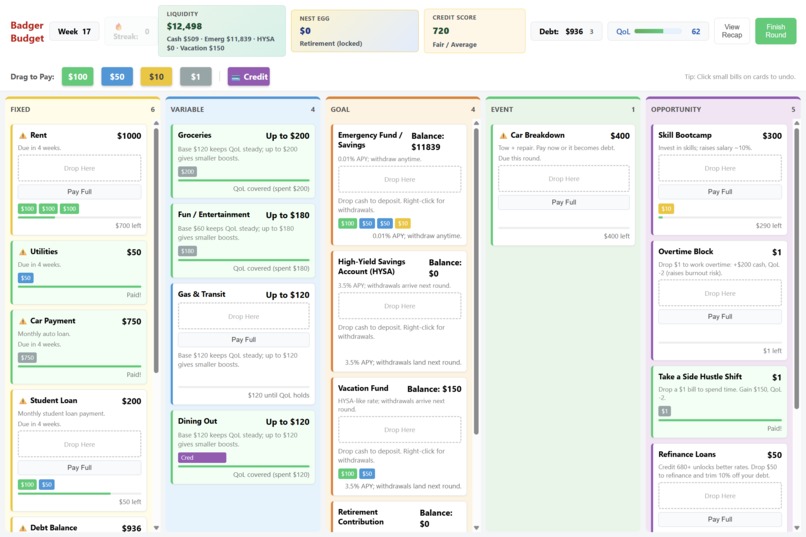Click the Emergency Fund Drop Here zone
The image size is (806, 537).
point(399,179)
